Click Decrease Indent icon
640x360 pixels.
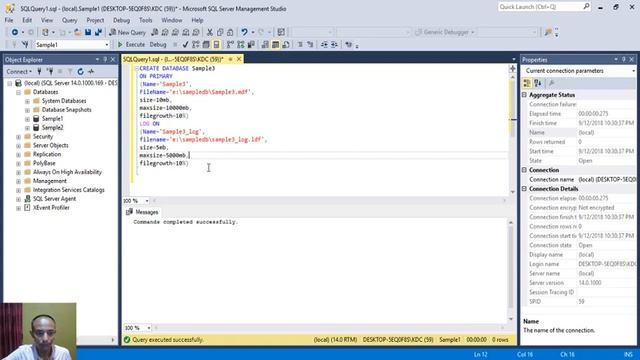coord(324,44)
